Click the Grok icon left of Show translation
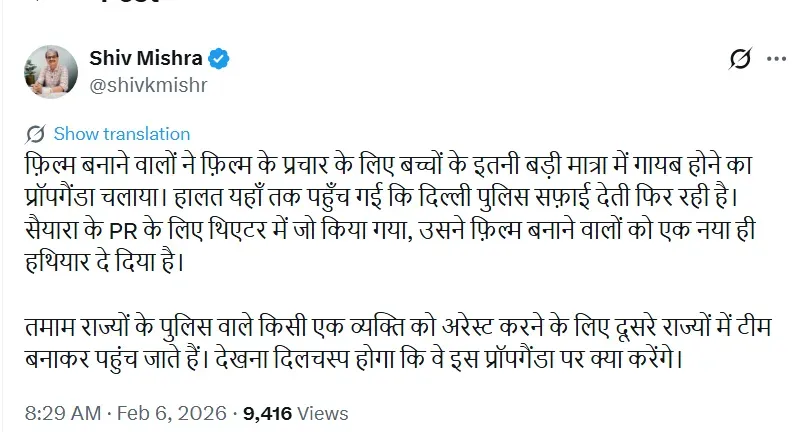The image size is (807, 432). (35, 133)
